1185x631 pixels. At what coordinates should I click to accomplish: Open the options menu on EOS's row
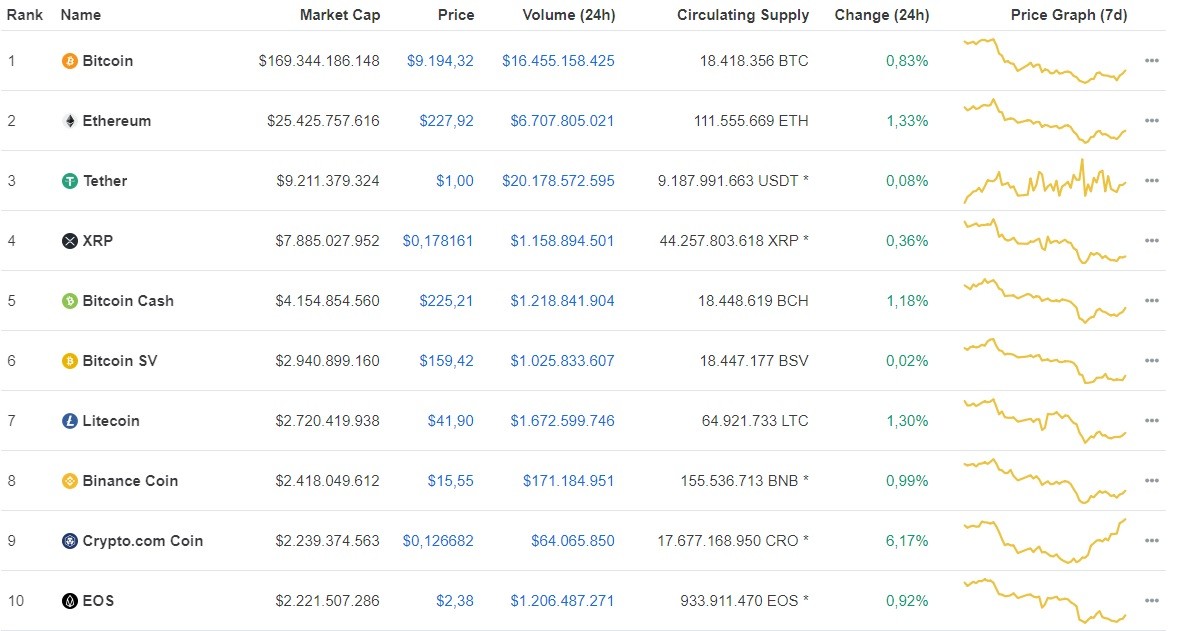1154,601
